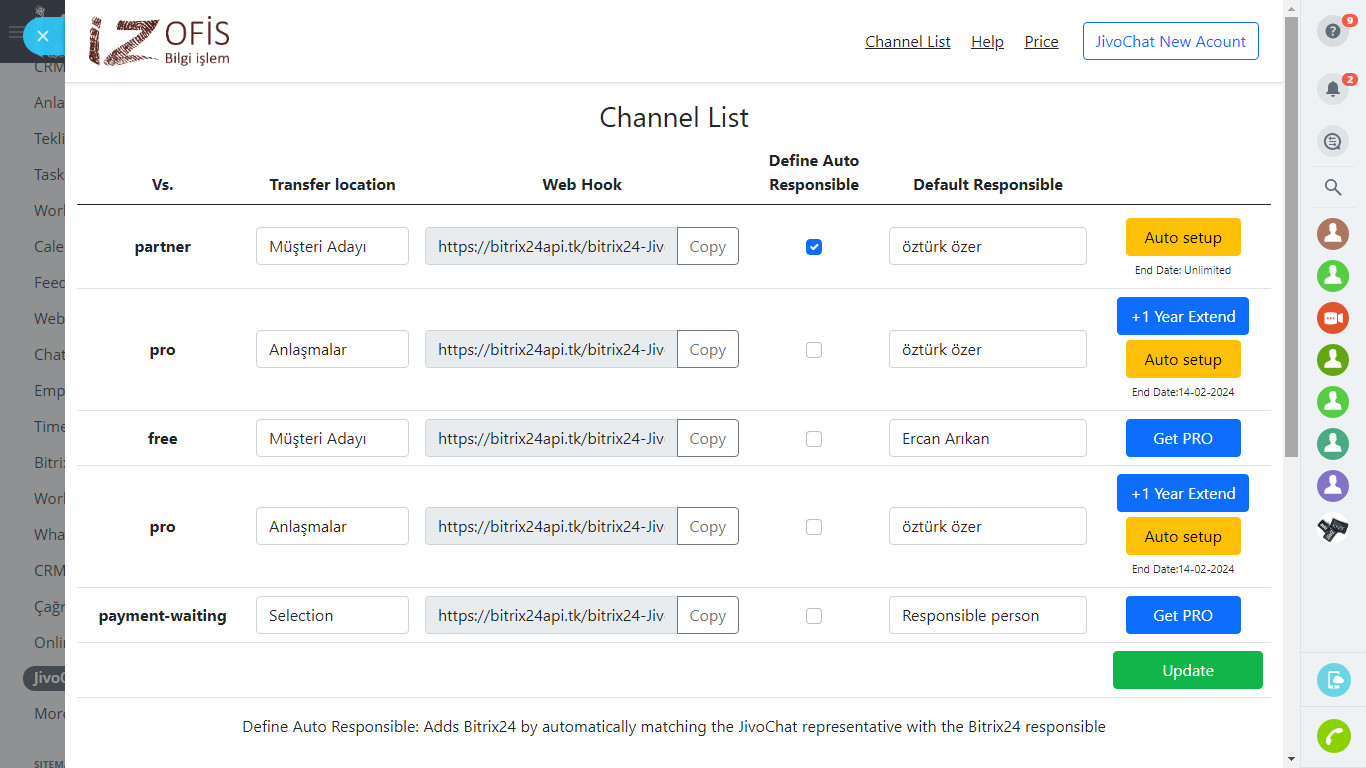This screenshot has height=768, width=1366.
Task: Click the red video camera icon
Action: [1332, 318]
